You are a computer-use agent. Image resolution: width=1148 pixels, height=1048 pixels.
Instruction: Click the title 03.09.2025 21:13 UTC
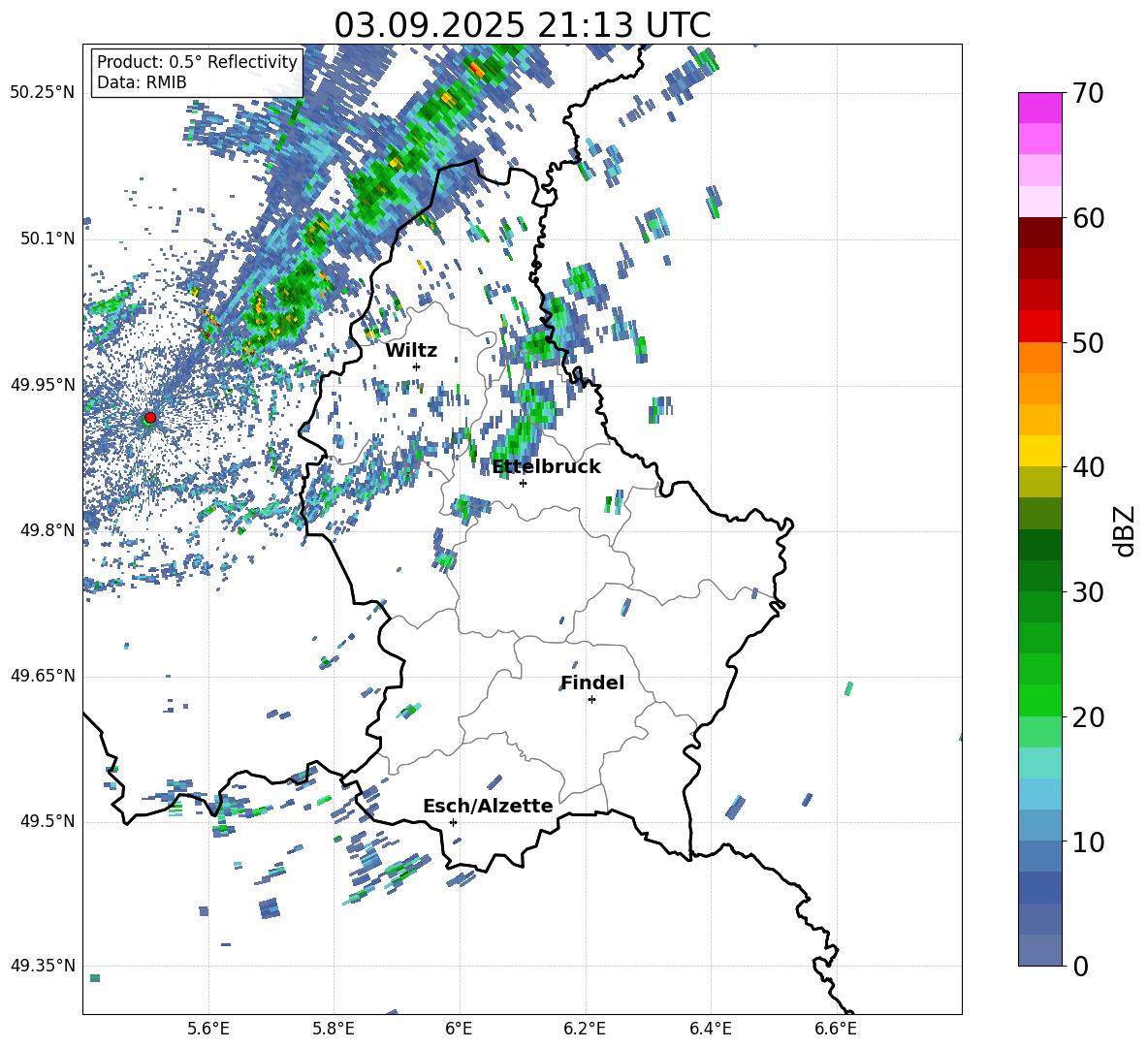click(x=523, y=25)
